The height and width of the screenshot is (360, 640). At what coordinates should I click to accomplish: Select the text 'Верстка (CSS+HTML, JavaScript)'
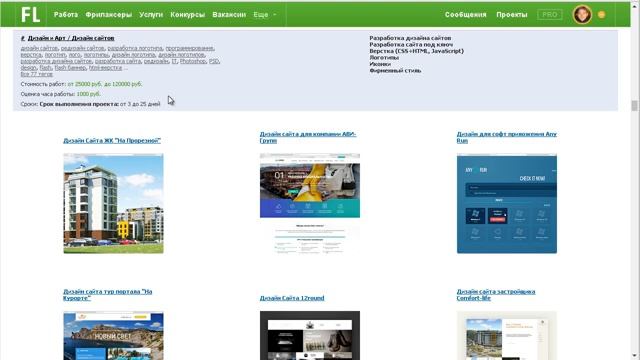click(x=416, y=51)
